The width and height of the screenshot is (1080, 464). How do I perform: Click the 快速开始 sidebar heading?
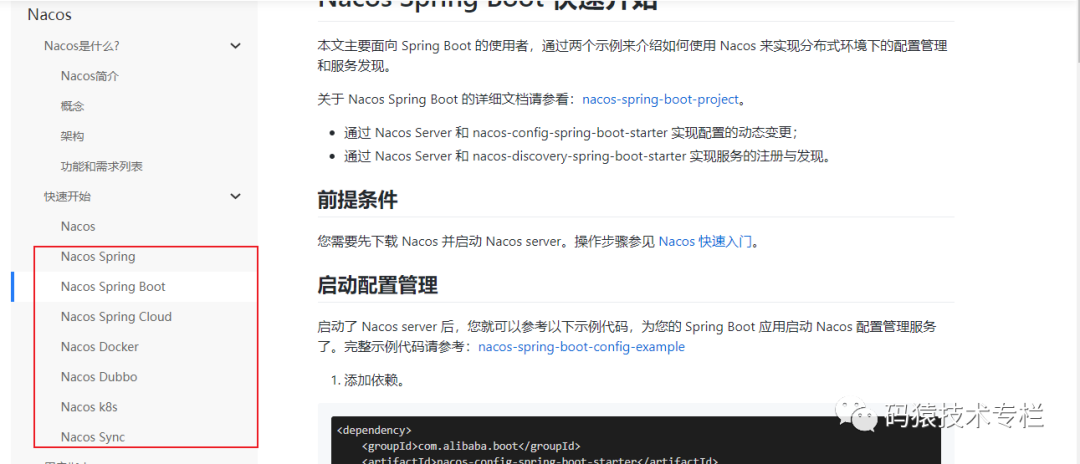pyautogui.click(x=68, y=196)
